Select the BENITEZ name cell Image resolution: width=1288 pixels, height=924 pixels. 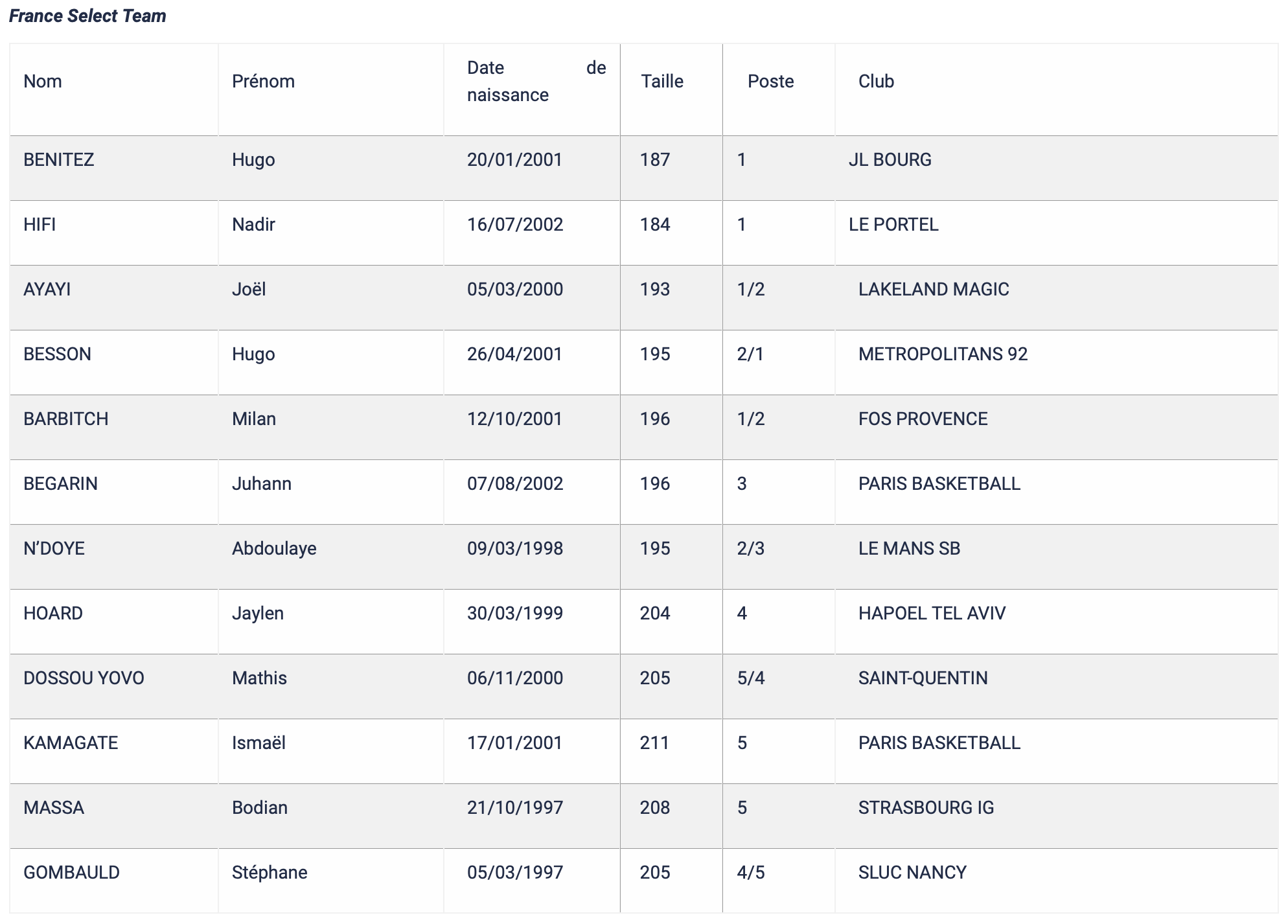pos(59,160)
